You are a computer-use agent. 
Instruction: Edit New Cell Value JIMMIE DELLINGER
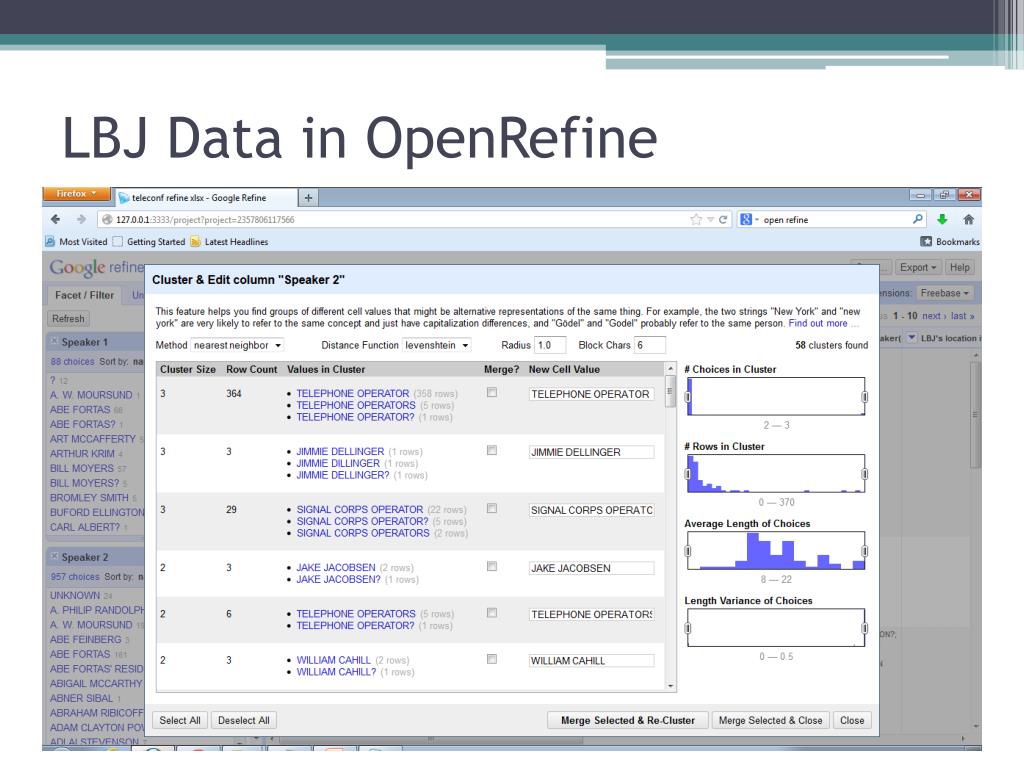coord(591,452)
